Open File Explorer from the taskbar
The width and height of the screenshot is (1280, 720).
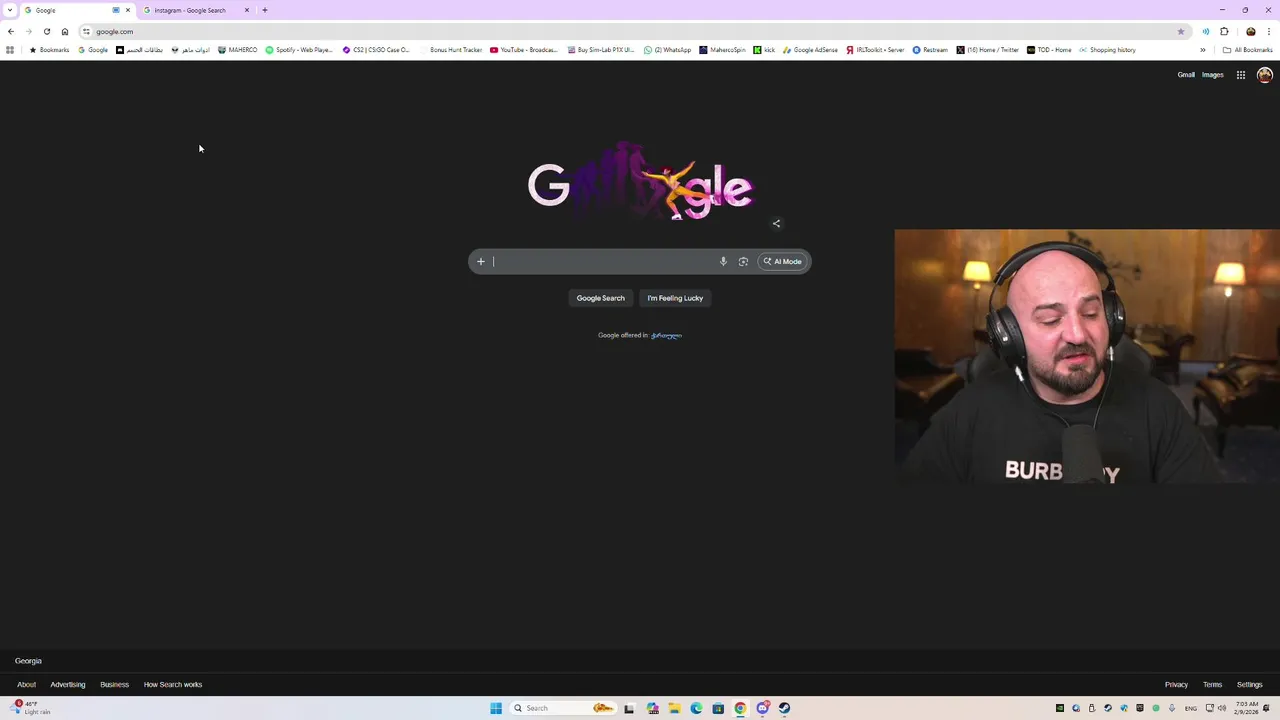coord(674,708)
